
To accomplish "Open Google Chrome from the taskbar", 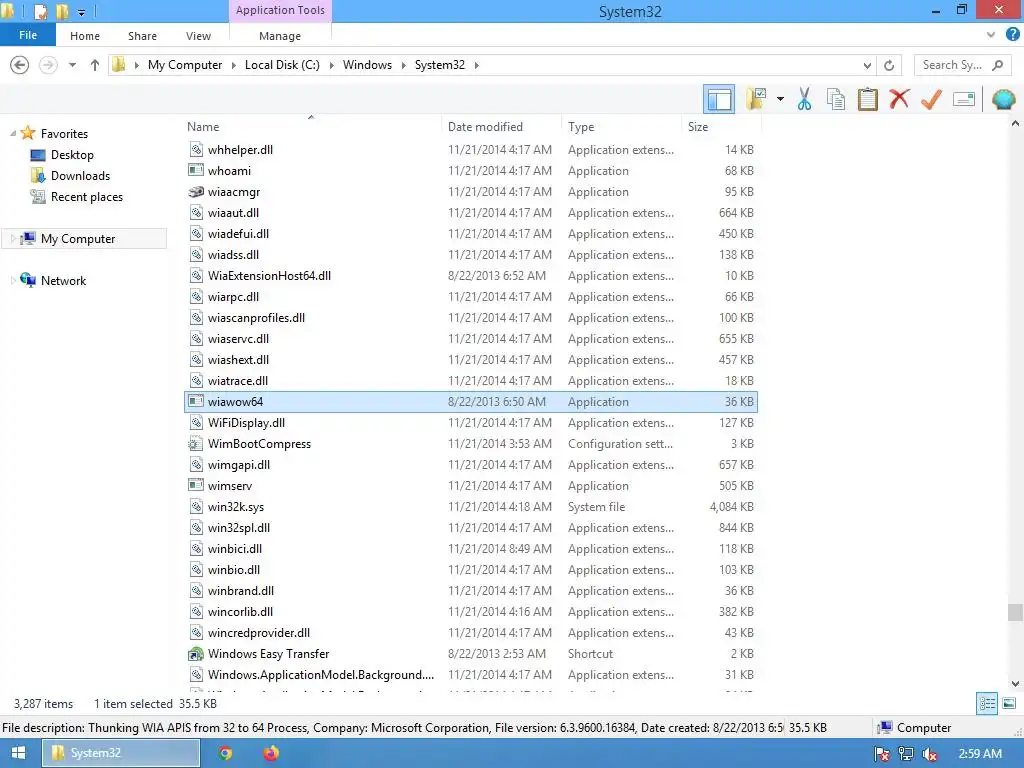I will click(x=226, y=753).
